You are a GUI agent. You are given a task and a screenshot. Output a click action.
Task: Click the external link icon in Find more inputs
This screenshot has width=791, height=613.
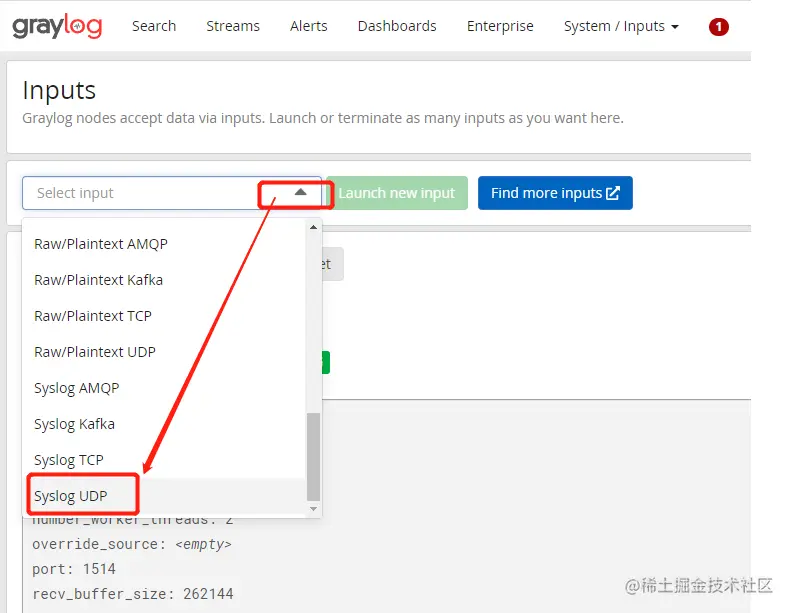[x=612, y=193]
